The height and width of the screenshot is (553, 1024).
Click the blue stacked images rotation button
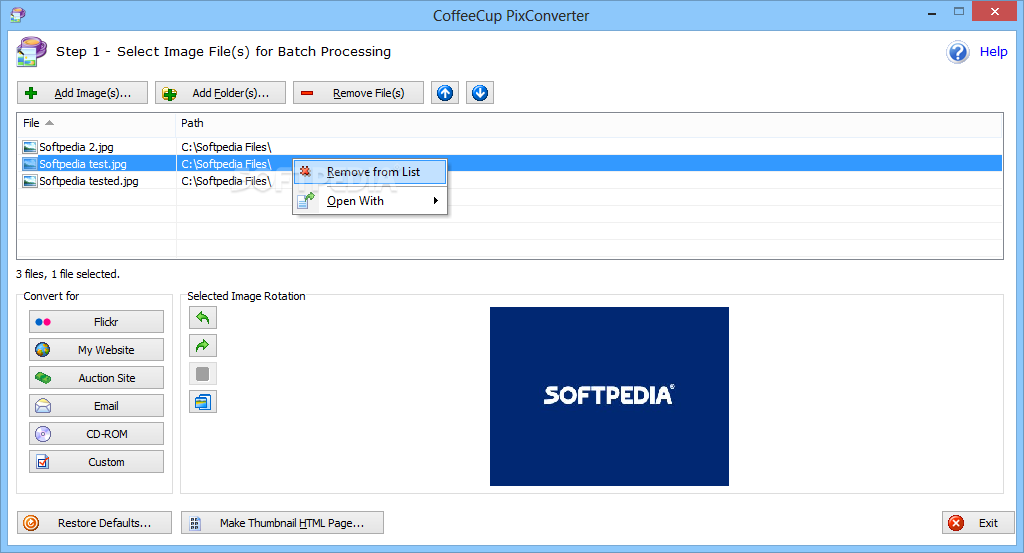click(x=202, y=402)
